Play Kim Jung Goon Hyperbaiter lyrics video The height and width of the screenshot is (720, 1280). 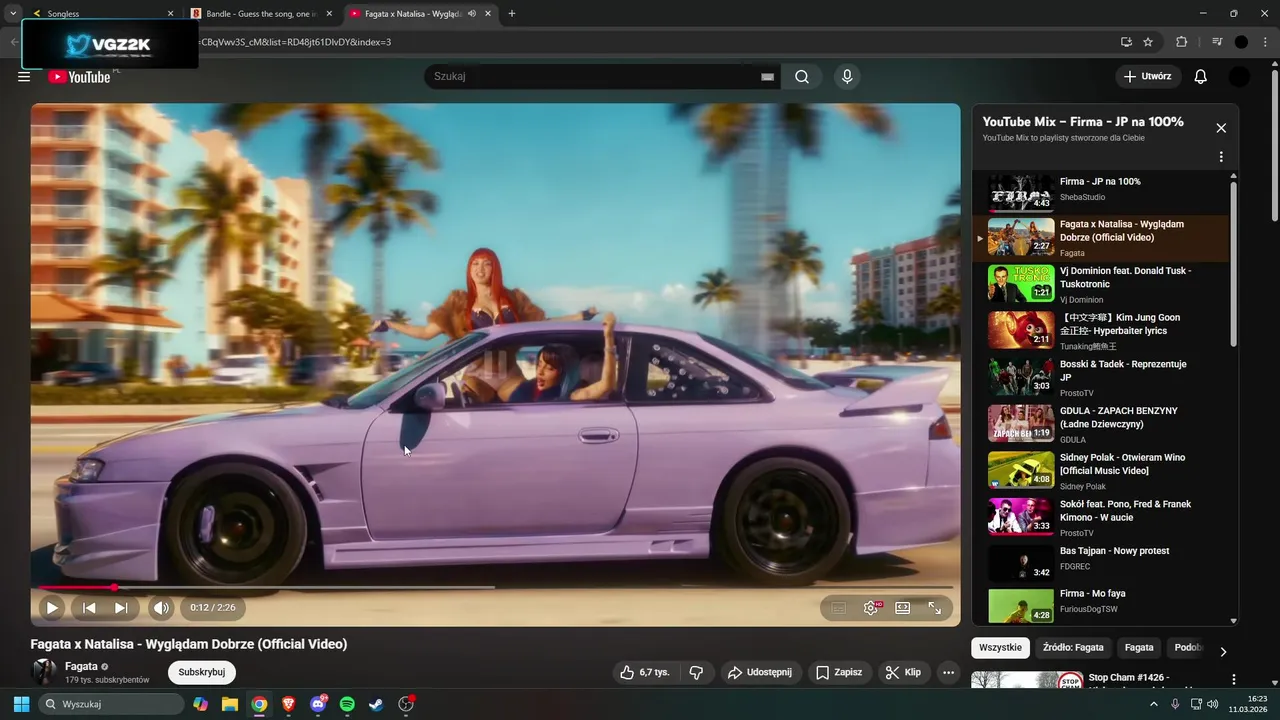[1100, 330]
